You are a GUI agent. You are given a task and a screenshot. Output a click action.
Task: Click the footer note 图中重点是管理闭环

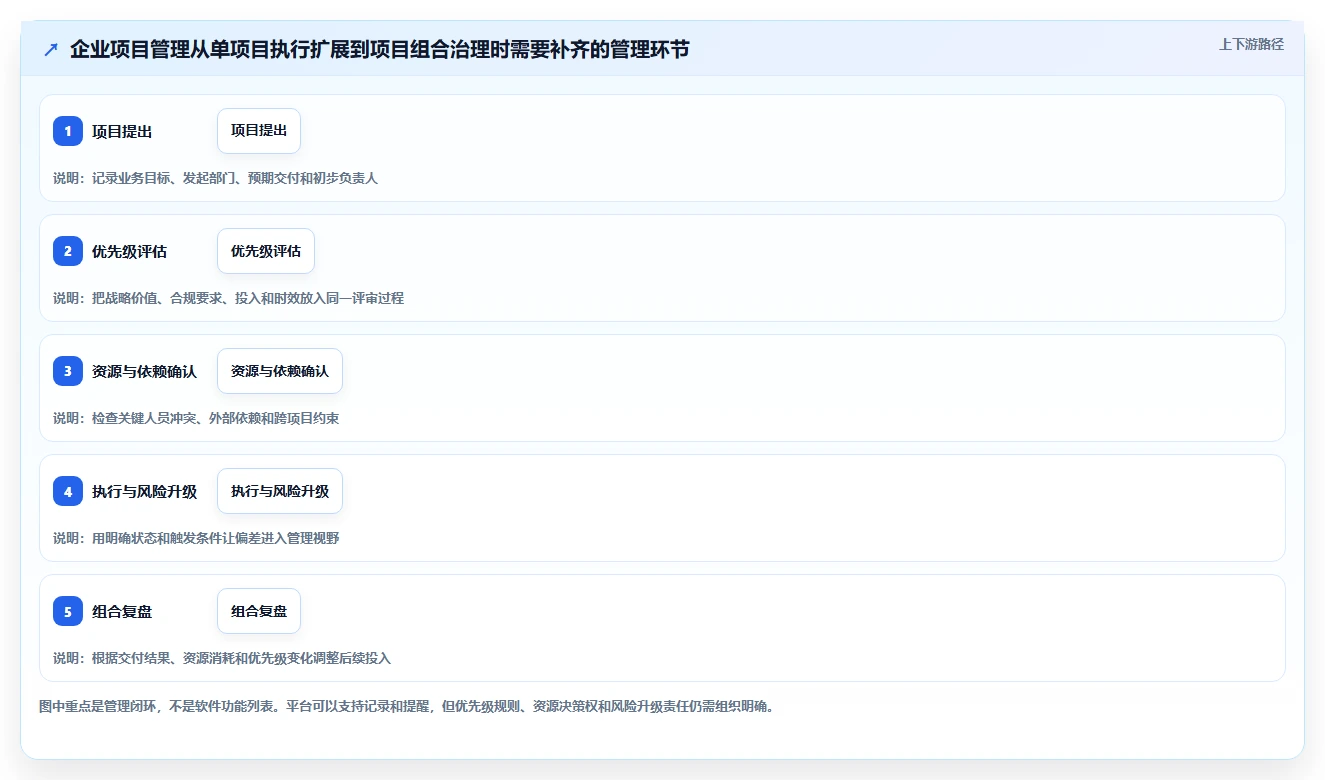(x=407, y=706)
